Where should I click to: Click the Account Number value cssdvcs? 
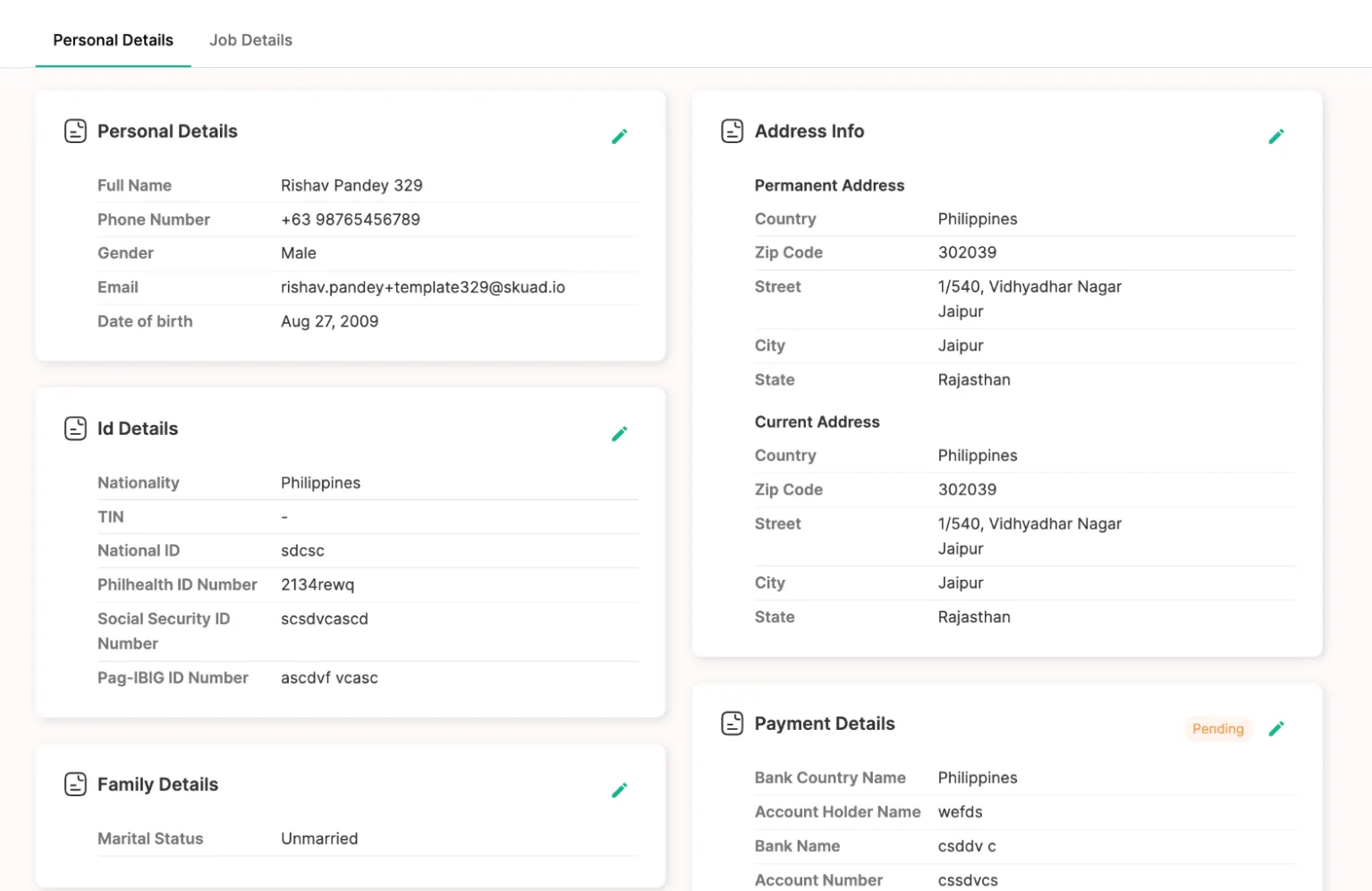(968, 880)
